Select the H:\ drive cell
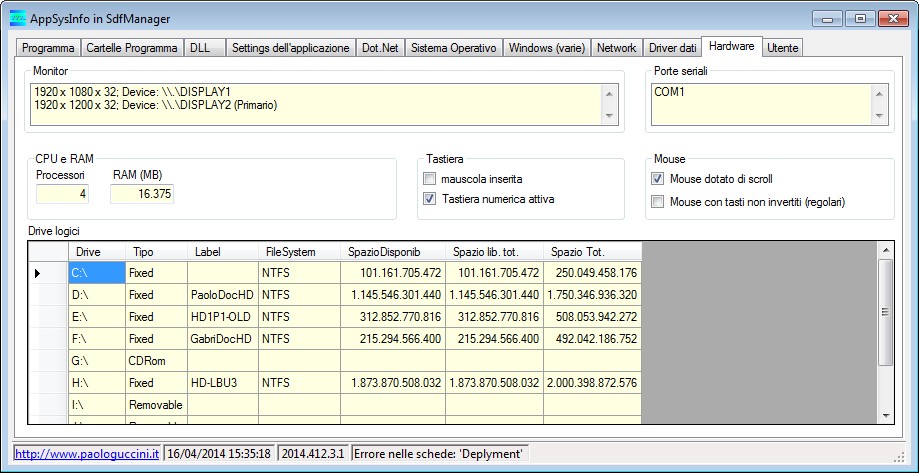 click(x=97, y=383)
